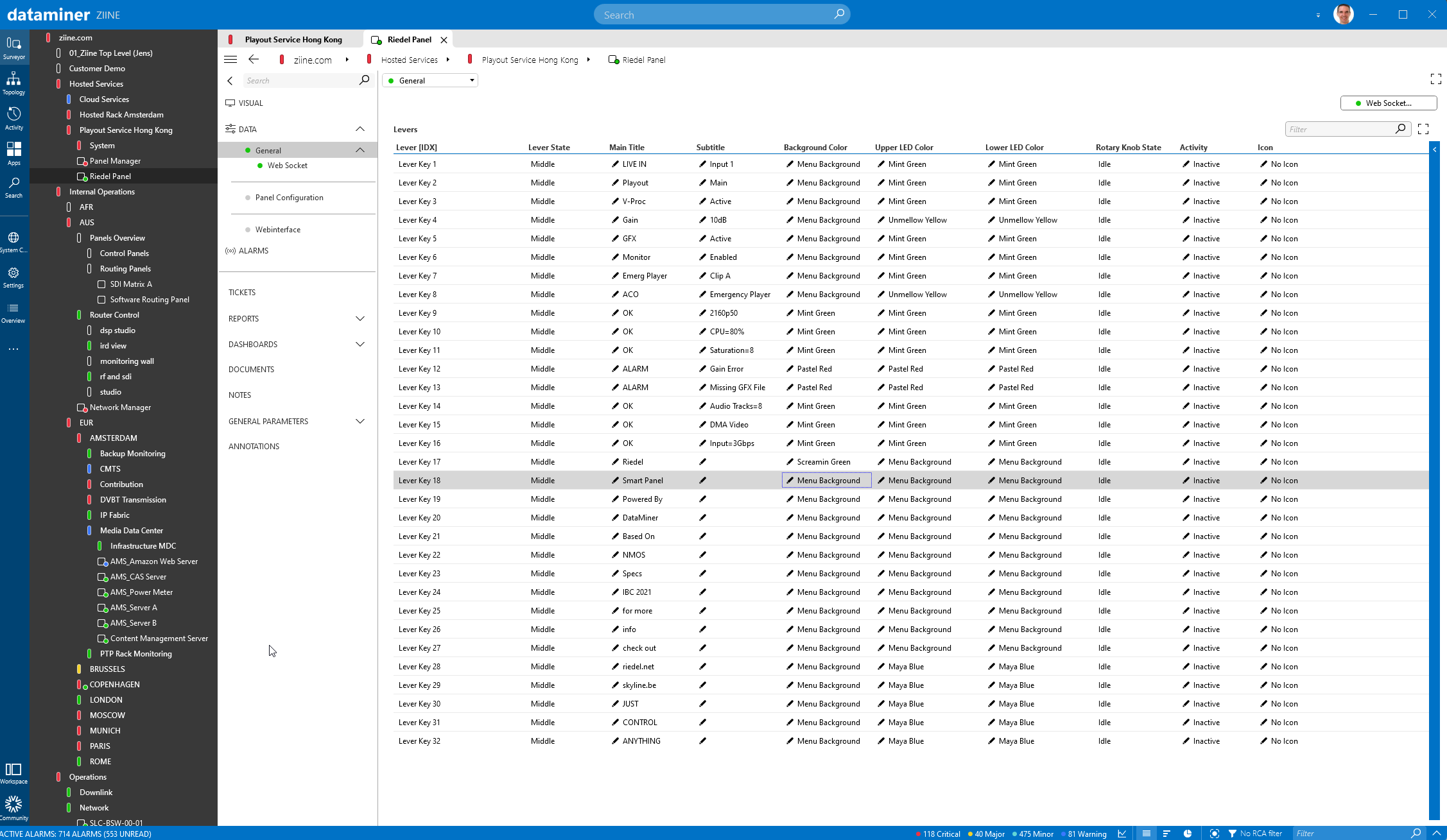Image resolution: width=1447 pixels, height=840 pixels.
Task: Open the NOTES section
Action: 239,395
